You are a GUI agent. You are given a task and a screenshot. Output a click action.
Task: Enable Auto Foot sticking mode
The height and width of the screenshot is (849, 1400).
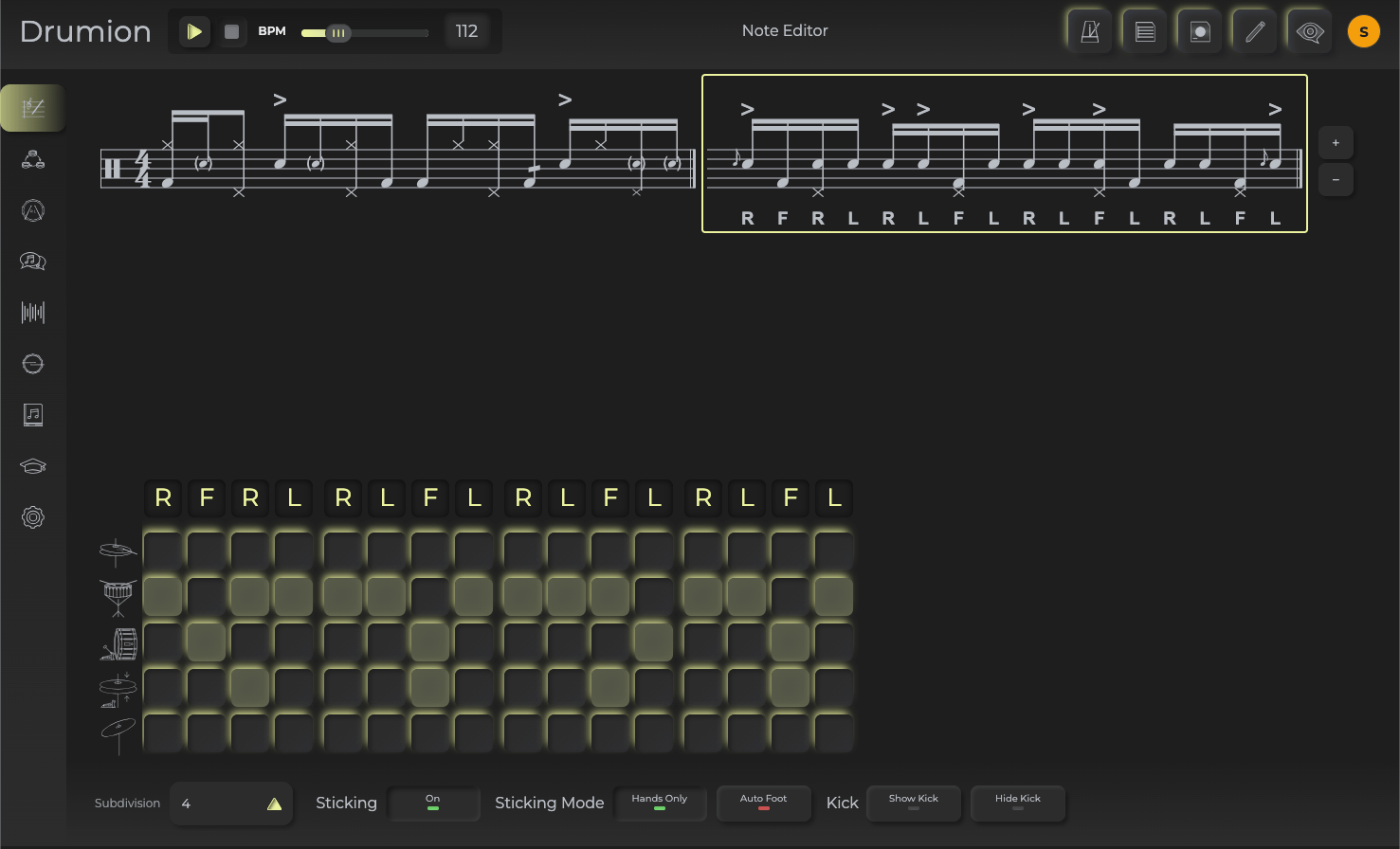pos(764,804)
